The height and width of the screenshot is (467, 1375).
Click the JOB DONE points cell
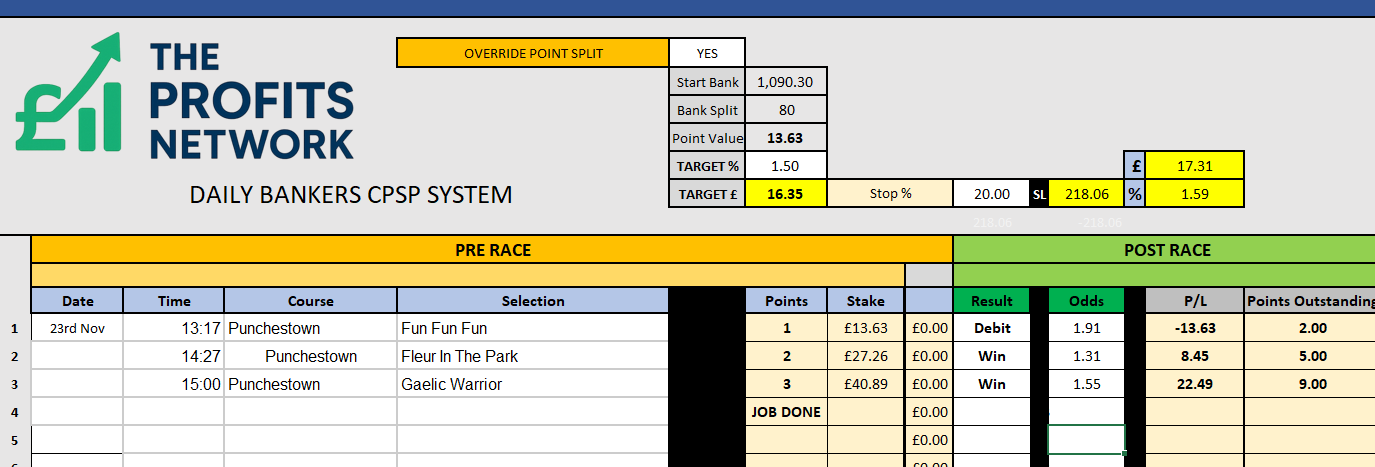tap(786, 412)
